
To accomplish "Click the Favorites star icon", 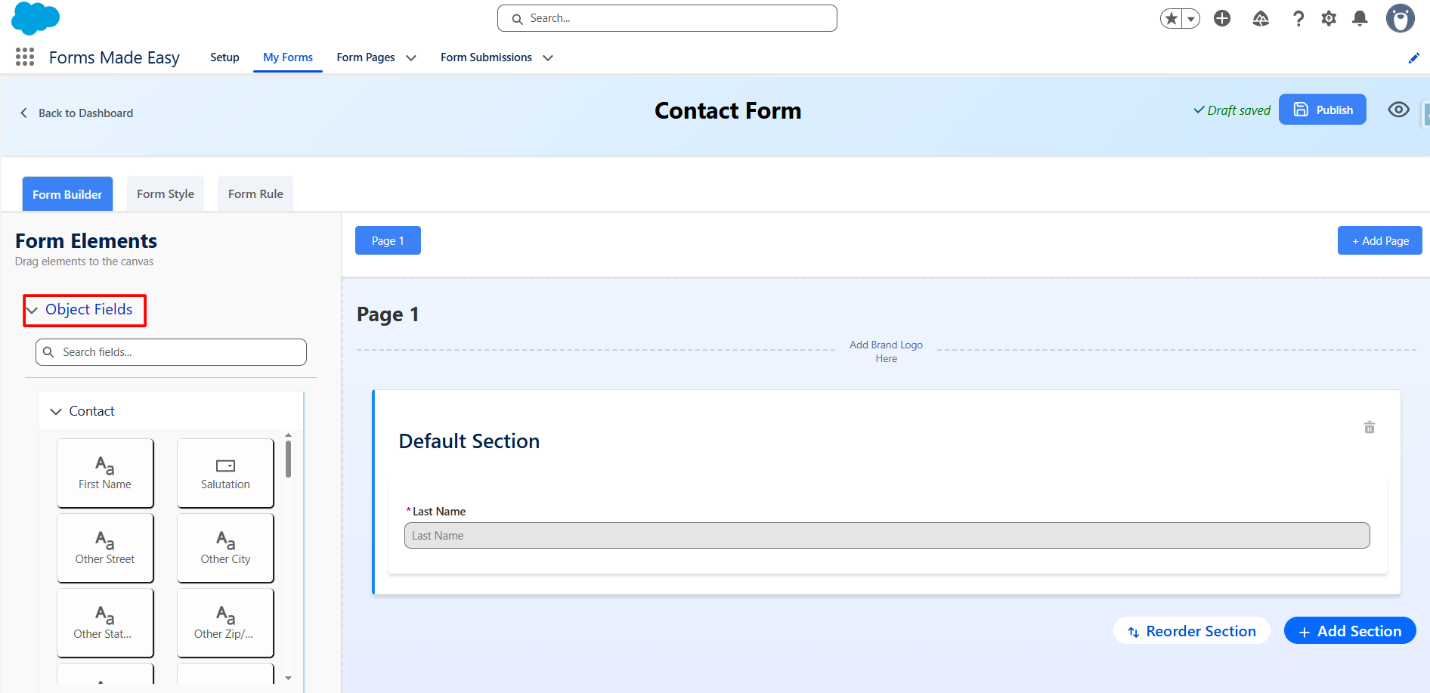I will click(1171, 18).
